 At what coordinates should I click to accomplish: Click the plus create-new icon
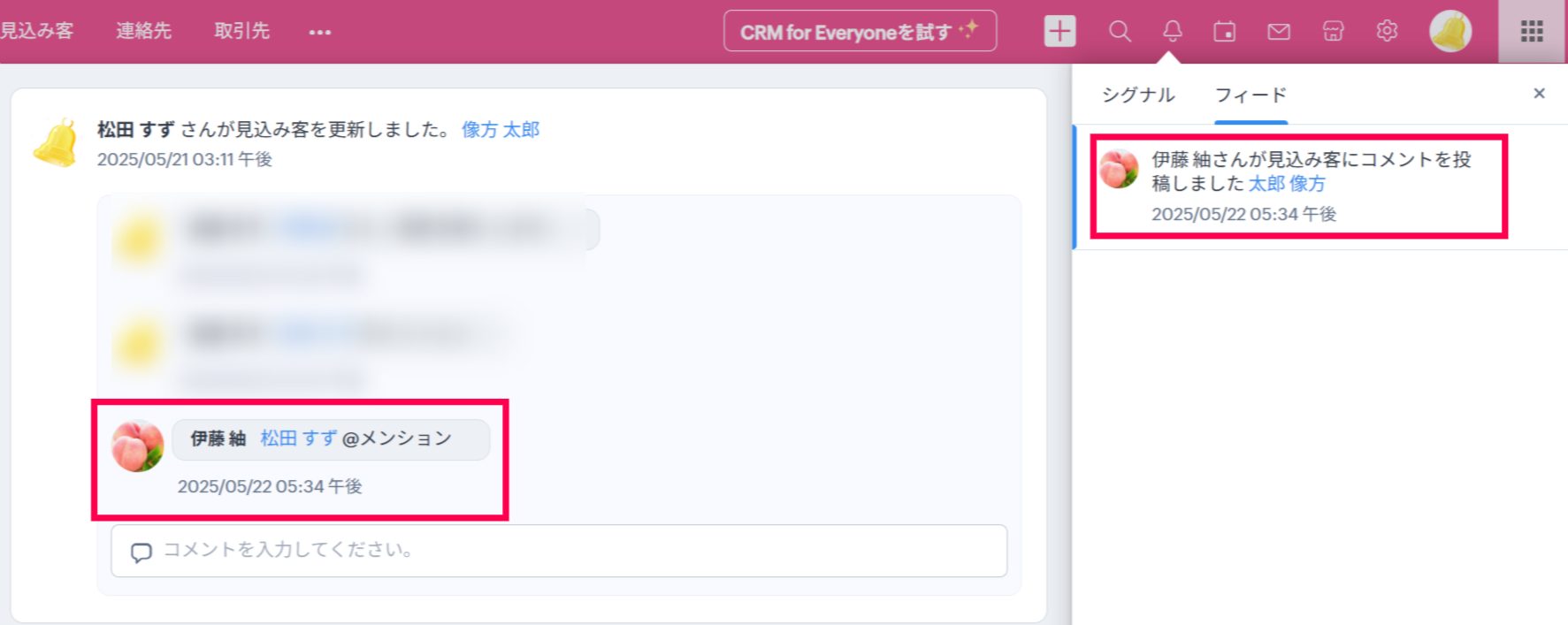coord(1059,31)
